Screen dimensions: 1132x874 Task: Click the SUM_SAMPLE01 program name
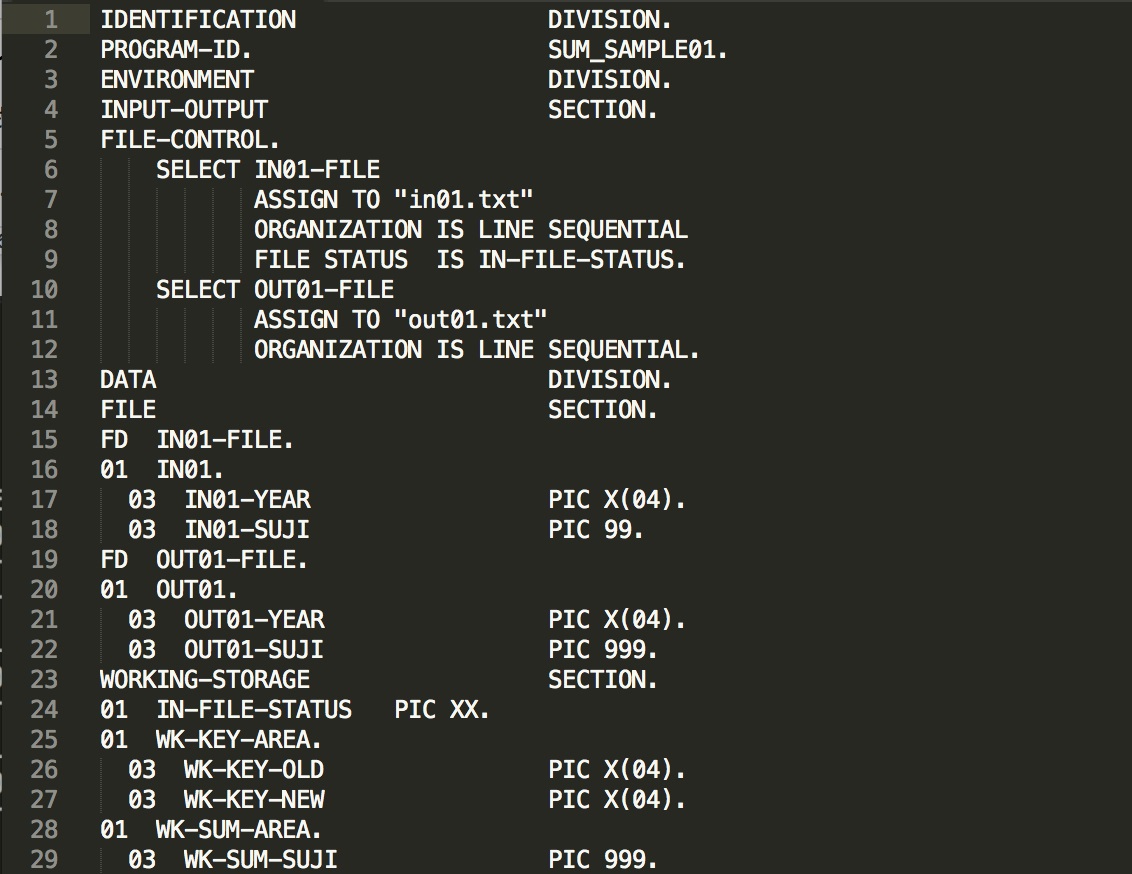pyautogui.click(x=637, y=50)
